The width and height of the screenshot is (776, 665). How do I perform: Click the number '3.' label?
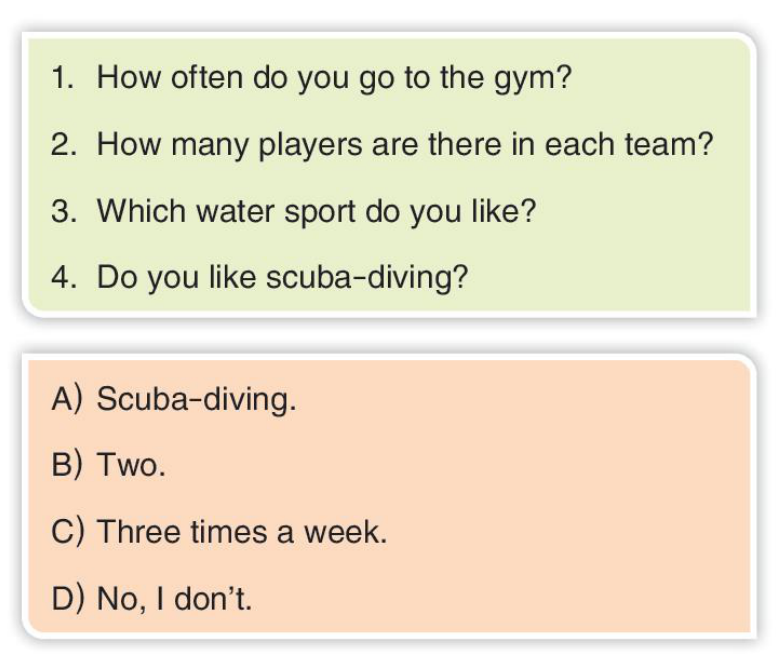[x=65, y=211]
